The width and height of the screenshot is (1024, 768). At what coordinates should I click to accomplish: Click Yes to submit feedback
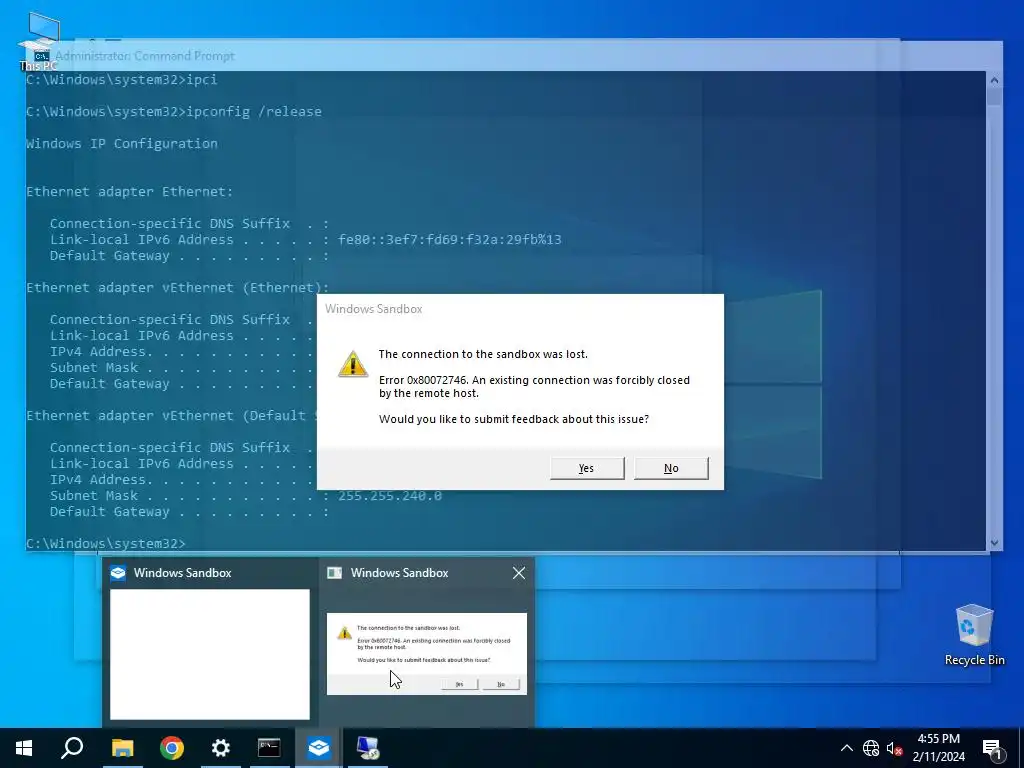point(586,468)
